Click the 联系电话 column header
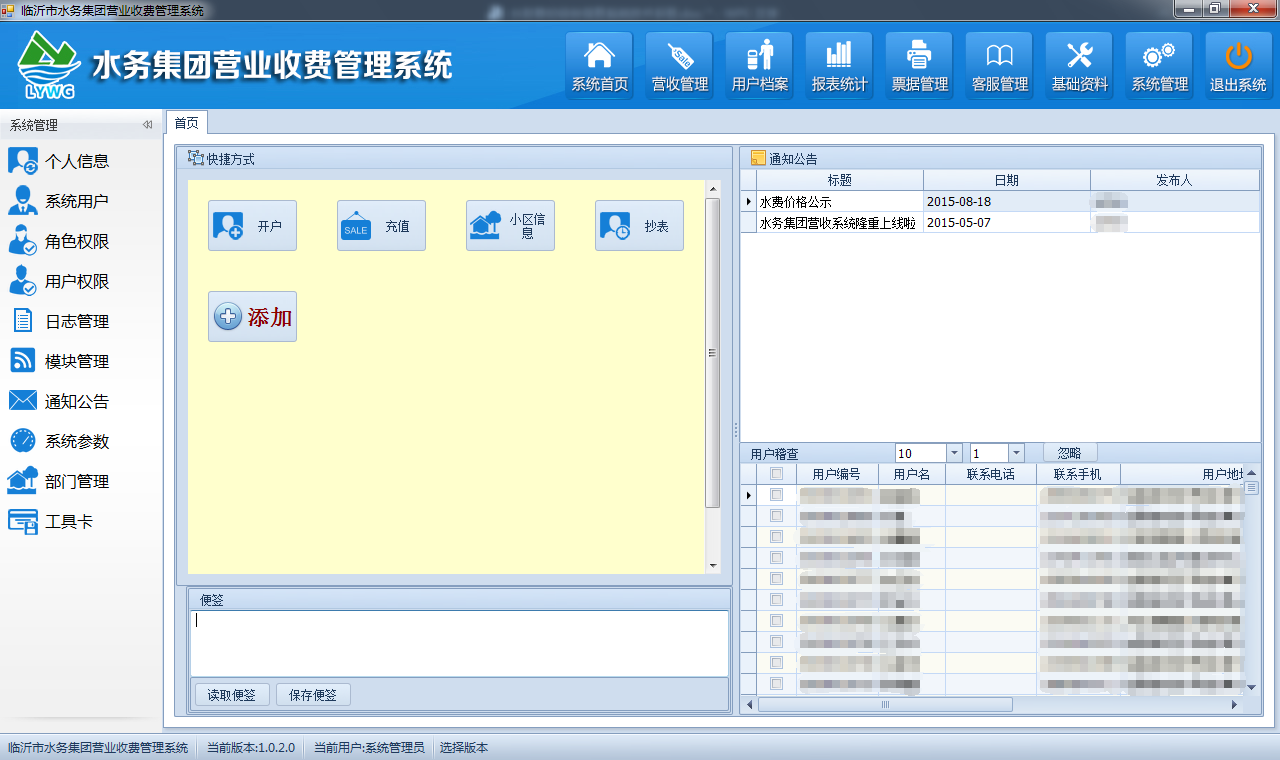Screen dimensions: 1280x760 pos(991,474)
